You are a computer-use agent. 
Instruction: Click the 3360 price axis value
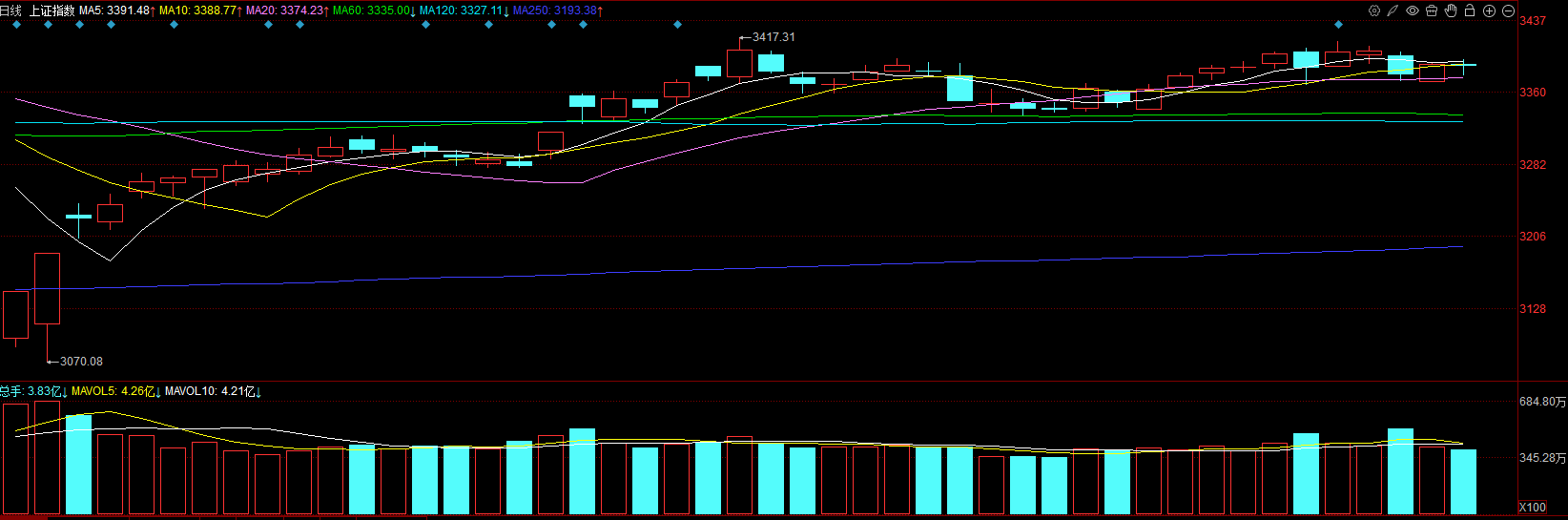tap(1533, 93)
